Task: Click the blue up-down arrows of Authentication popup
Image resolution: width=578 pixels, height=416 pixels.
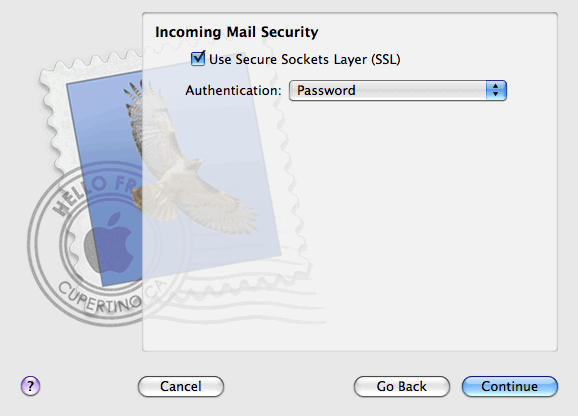Action: pos(496,90)
